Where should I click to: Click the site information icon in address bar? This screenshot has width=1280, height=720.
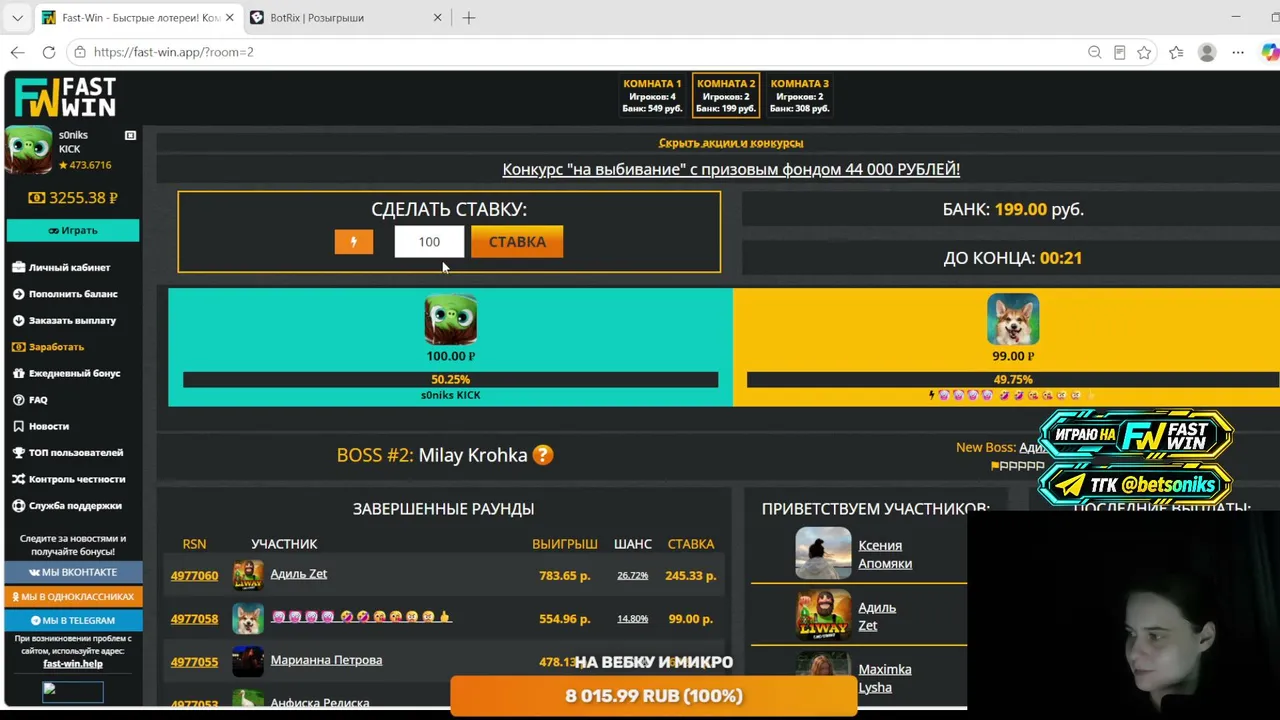80,52
